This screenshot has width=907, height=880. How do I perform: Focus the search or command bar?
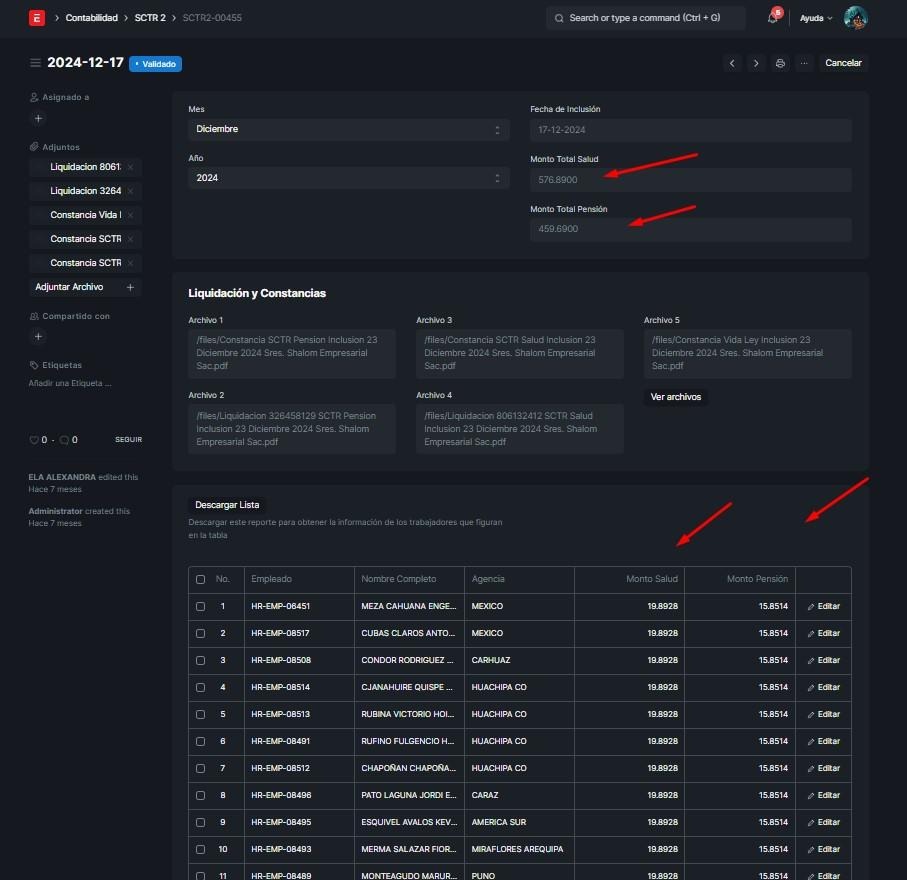pos(646,18)
